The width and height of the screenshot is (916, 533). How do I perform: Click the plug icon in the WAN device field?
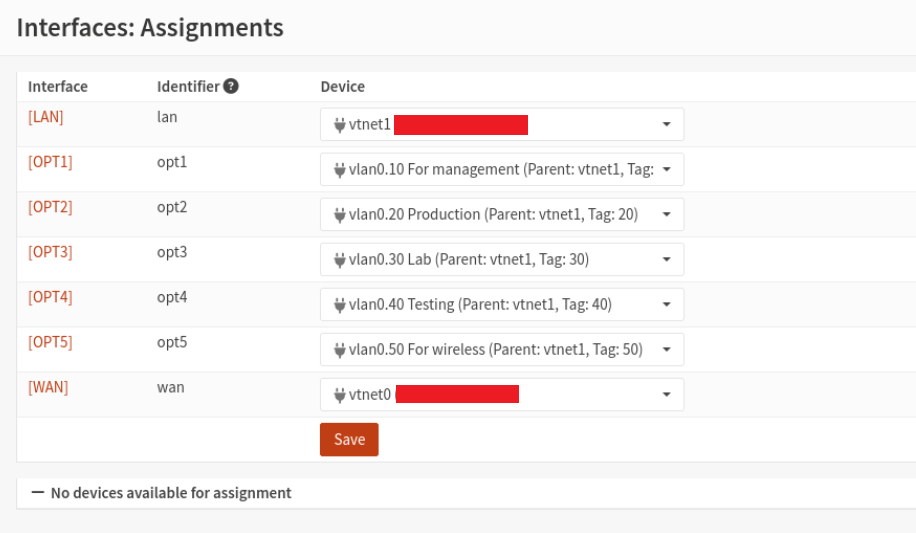[x=339, y=395]
